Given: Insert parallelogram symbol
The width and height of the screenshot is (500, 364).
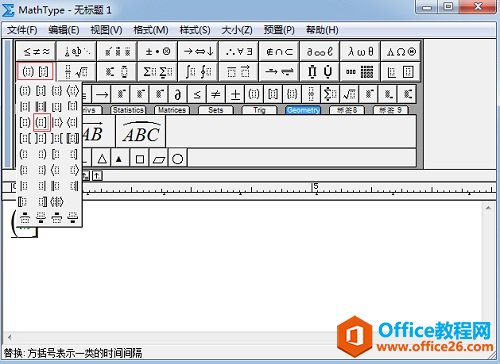Looking at the screenshot, I should tap(159, 159).
